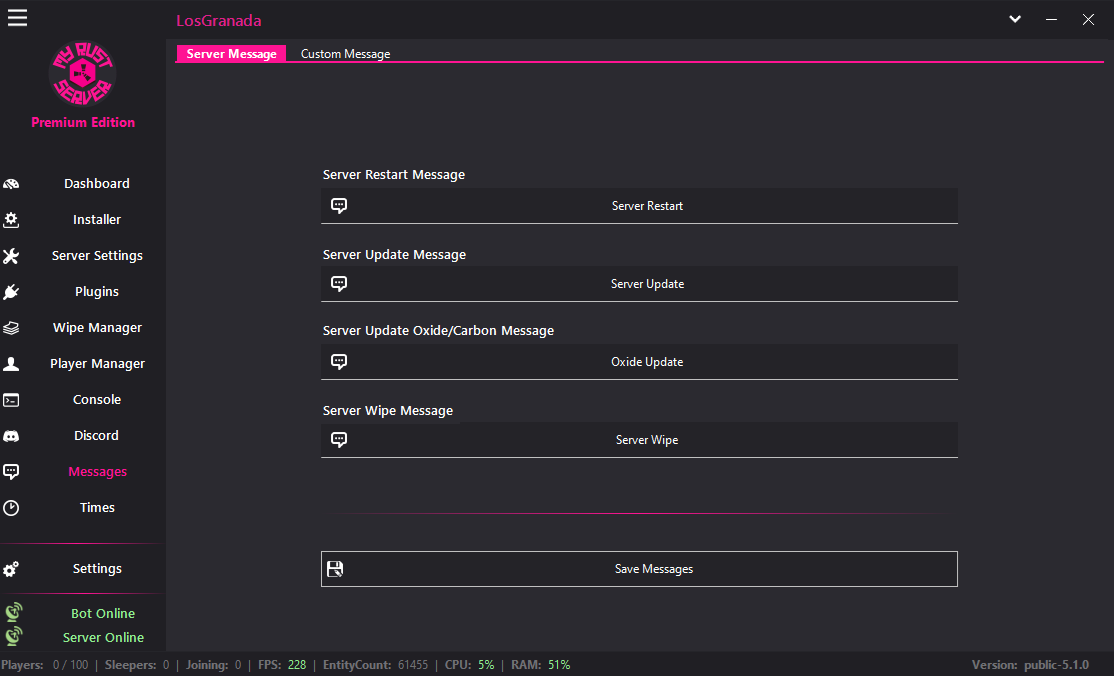
Task: Click the CPU 5% status value
Action: 486,665
